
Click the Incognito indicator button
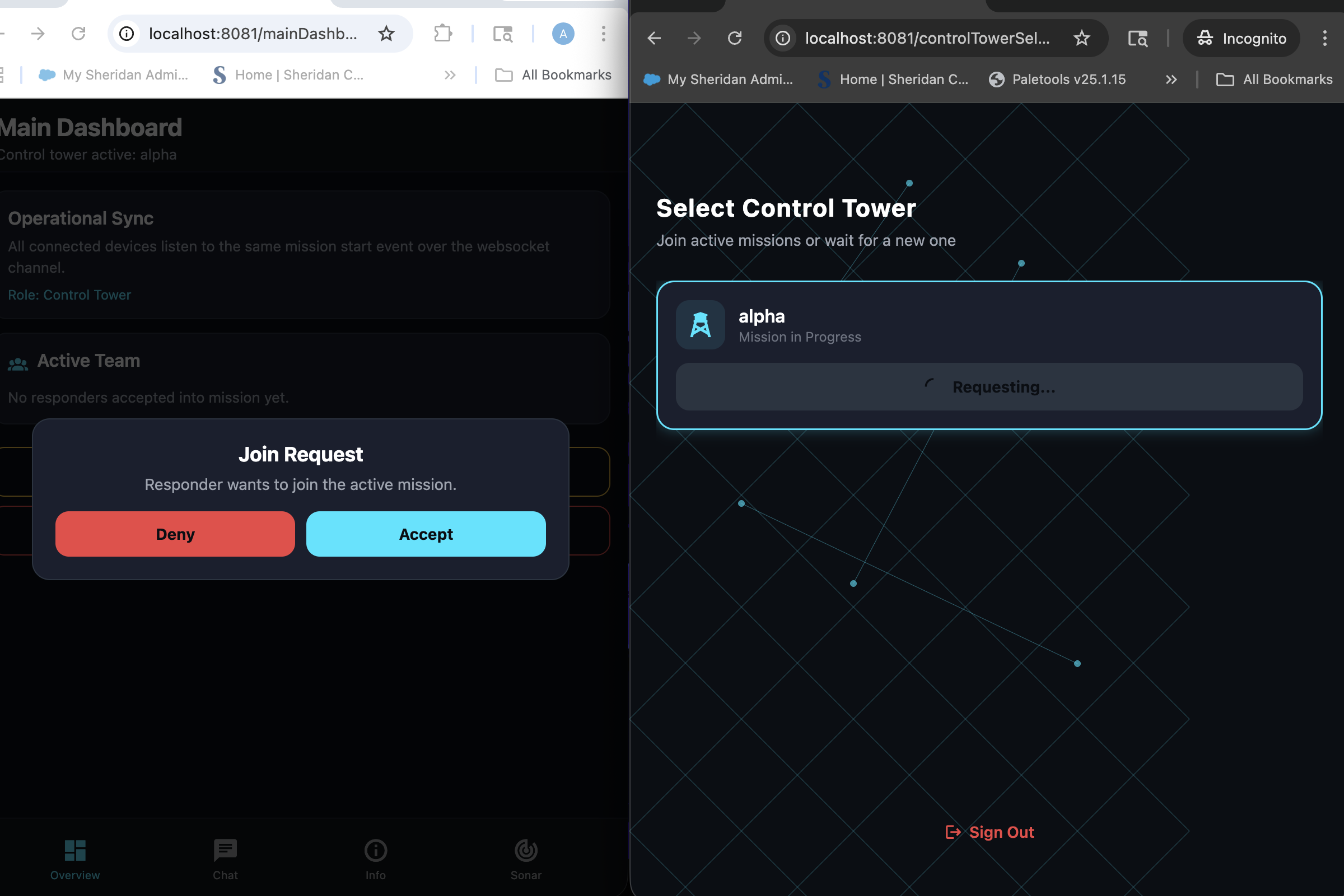(1241, 38)
